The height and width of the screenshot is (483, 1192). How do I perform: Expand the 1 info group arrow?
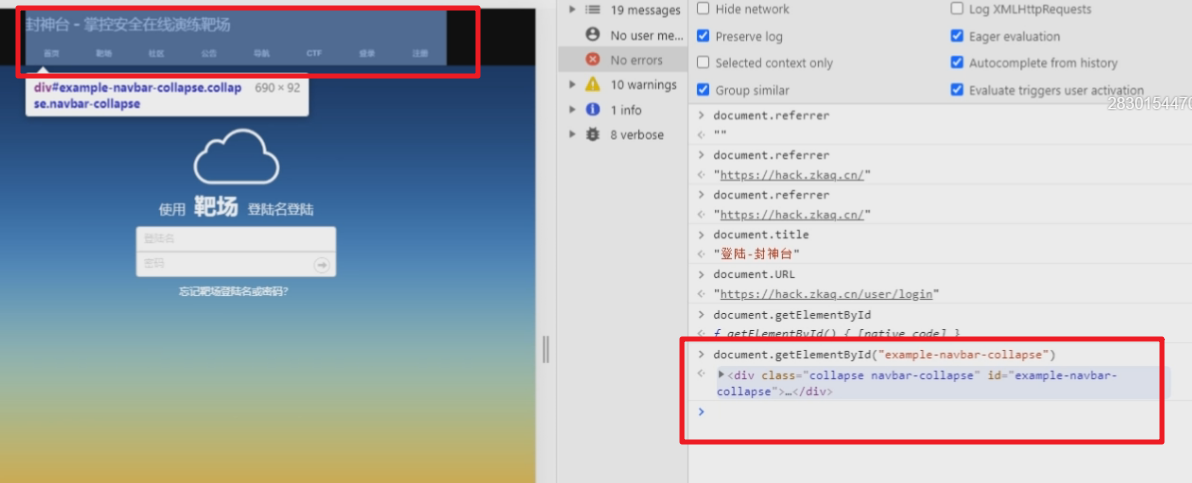[x=572, y=110]
